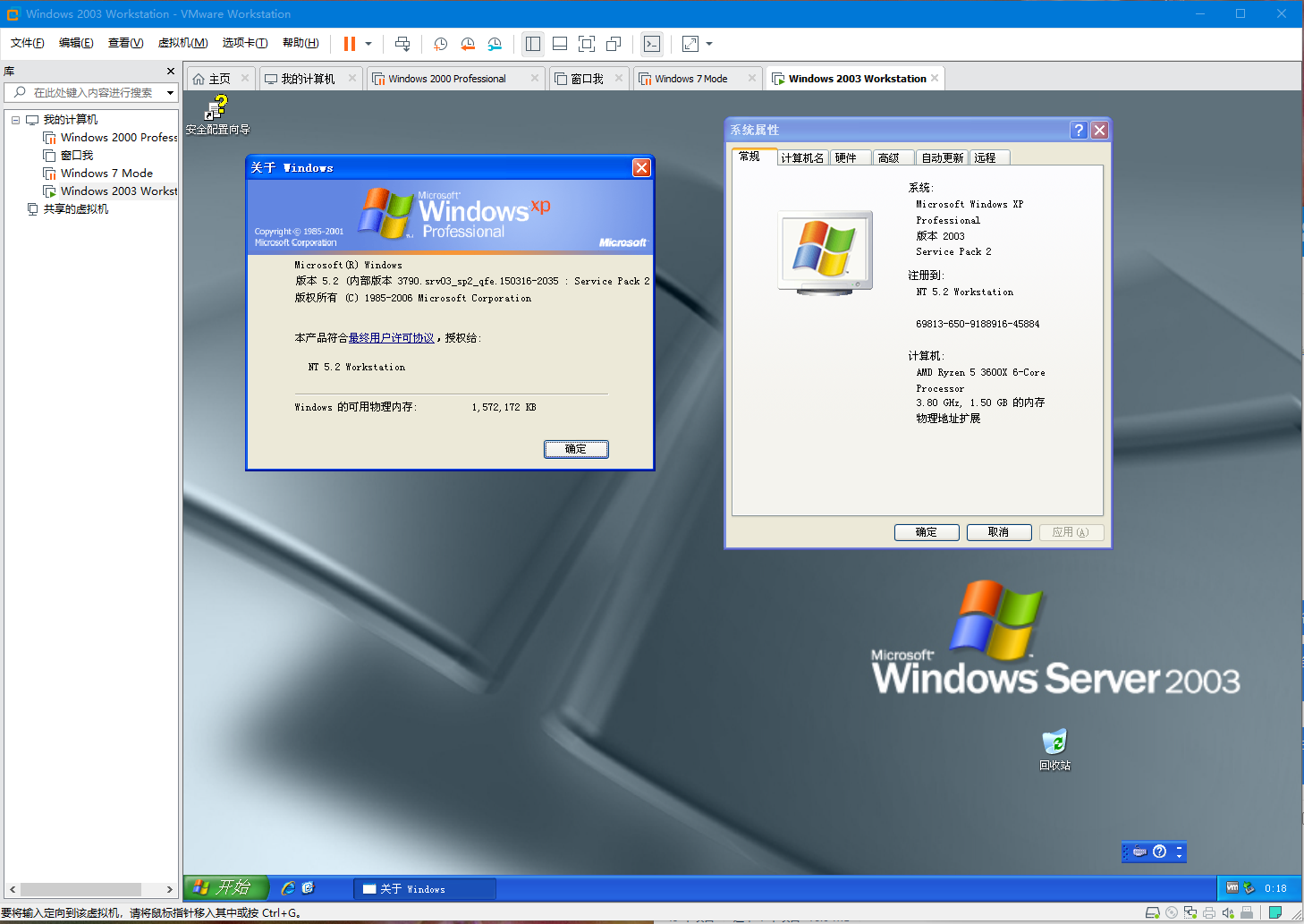This screenshot has height=924, width=1304.
Task: Toggle the library sidebar panel
Action: 532,43
